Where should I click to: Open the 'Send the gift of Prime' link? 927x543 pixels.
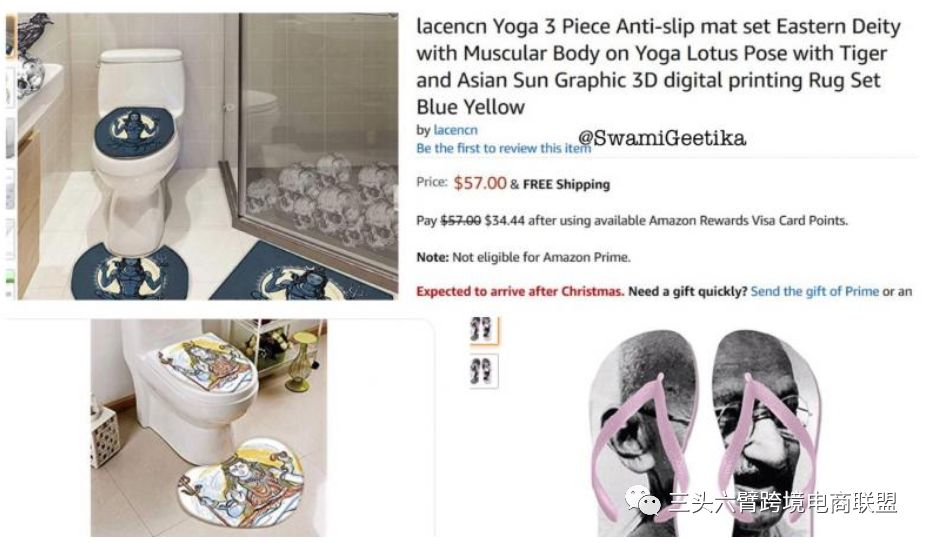[x=815, y=291]
